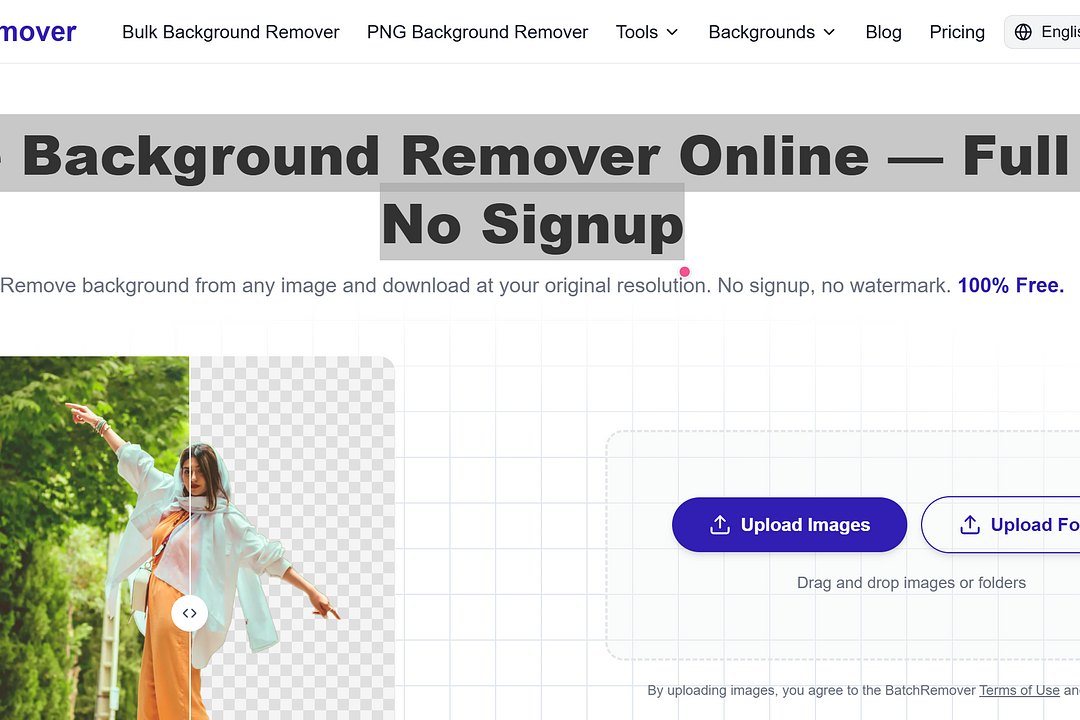Open the language selector with globe icon
The width and height of the screenshot is (1080, 720).
point(1043,32)
